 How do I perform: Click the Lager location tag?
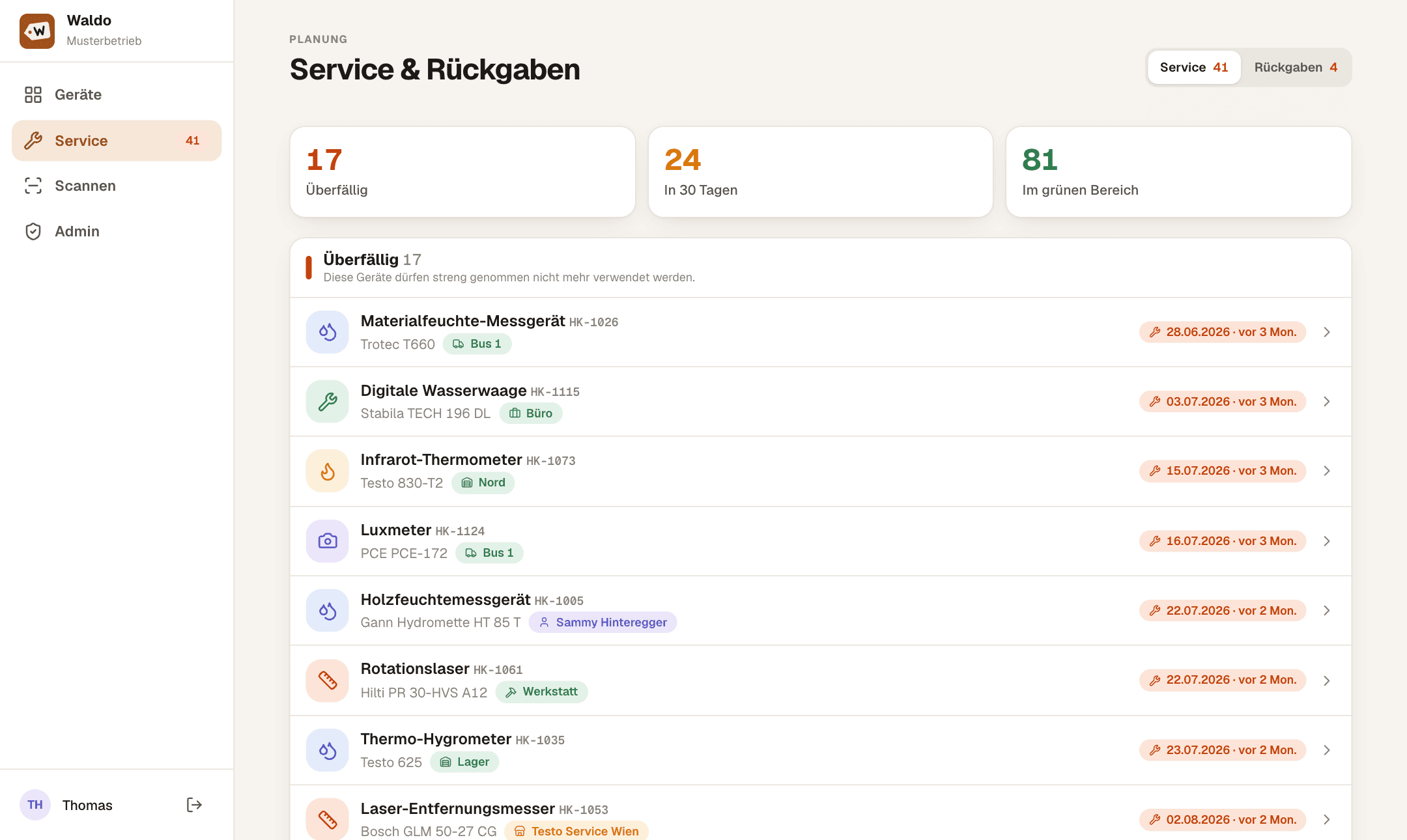(x=464, y=762)
